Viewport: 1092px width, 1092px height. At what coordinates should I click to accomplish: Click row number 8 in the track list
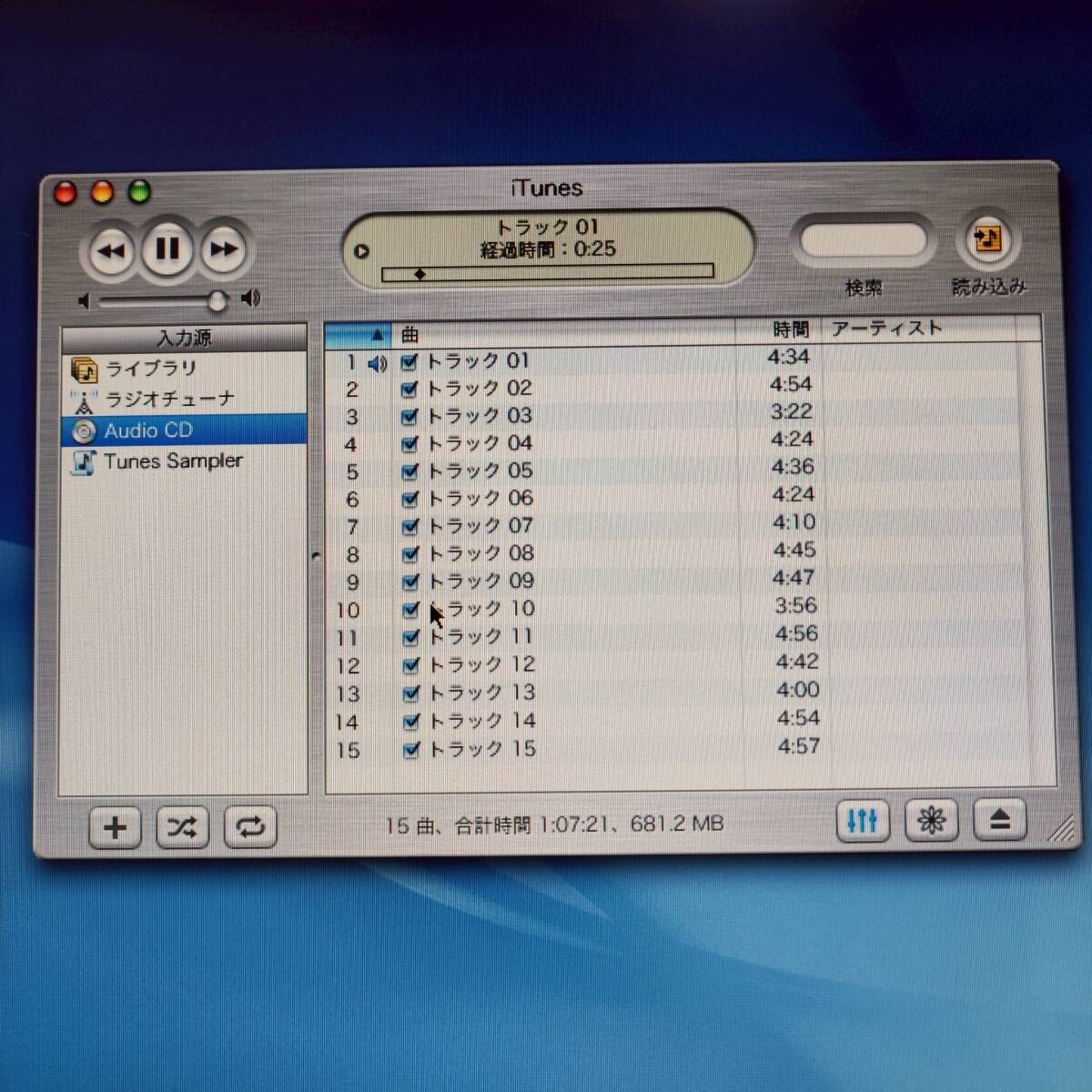[x=352, y=555]
